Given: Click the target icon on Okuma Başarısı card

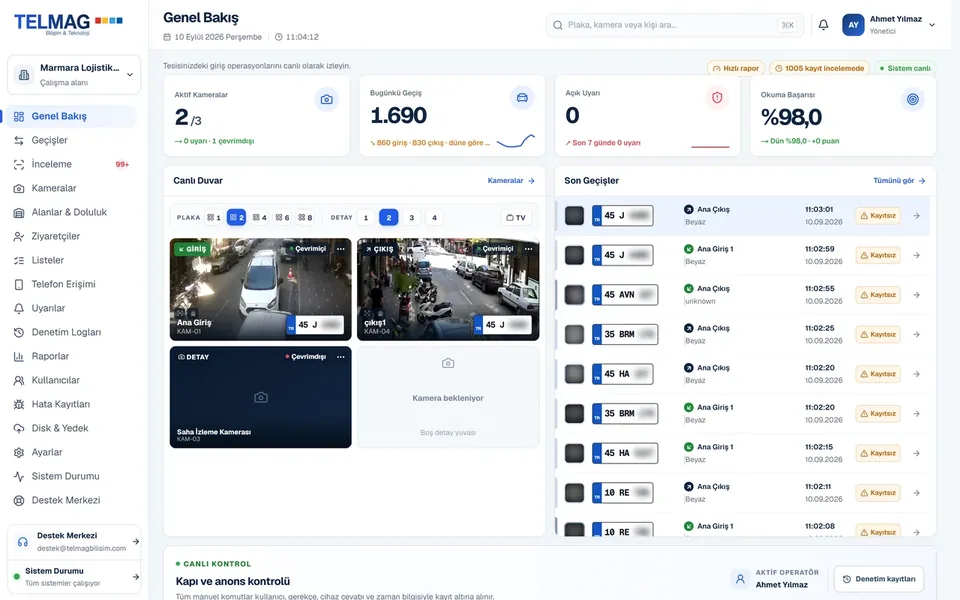Looking at the screenshot, I should 912,99.
